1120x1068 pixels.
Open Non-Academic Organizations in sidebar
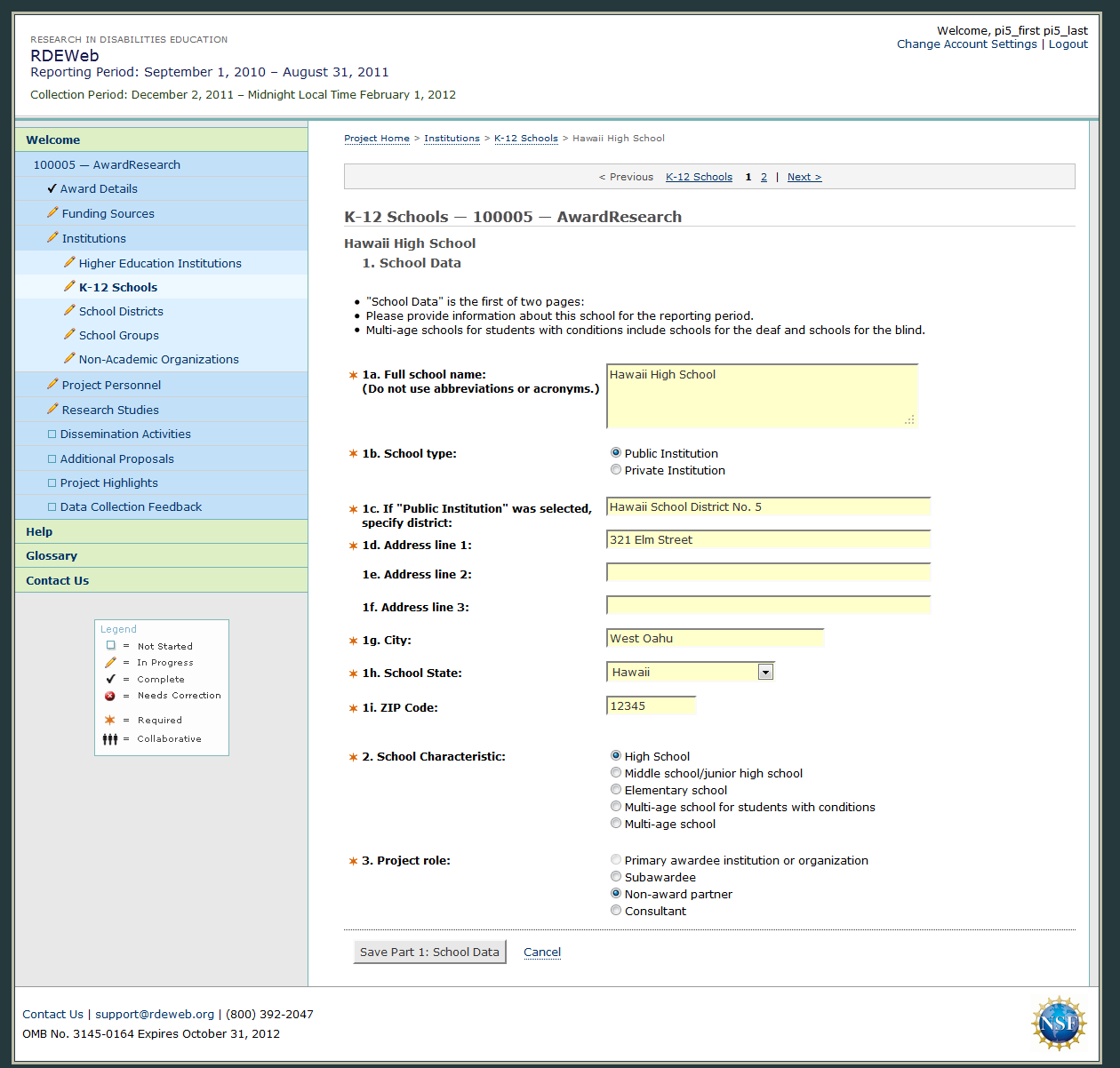[158, 360]
